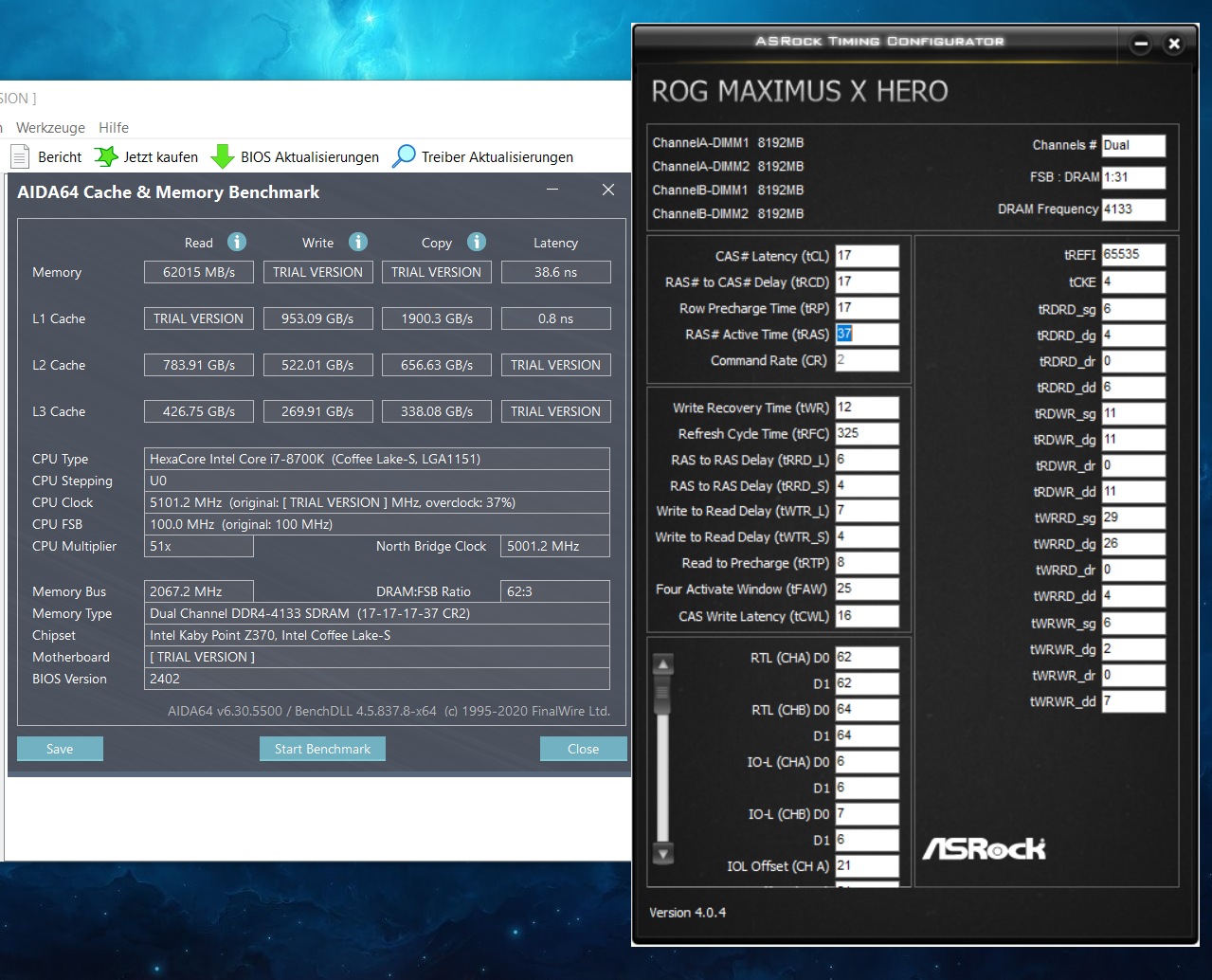Click the BIOS Aktualisierungen toolbar label
The height and width of the screenshot is (980, 1212).
pyautogui.click(x=310, y=157)
